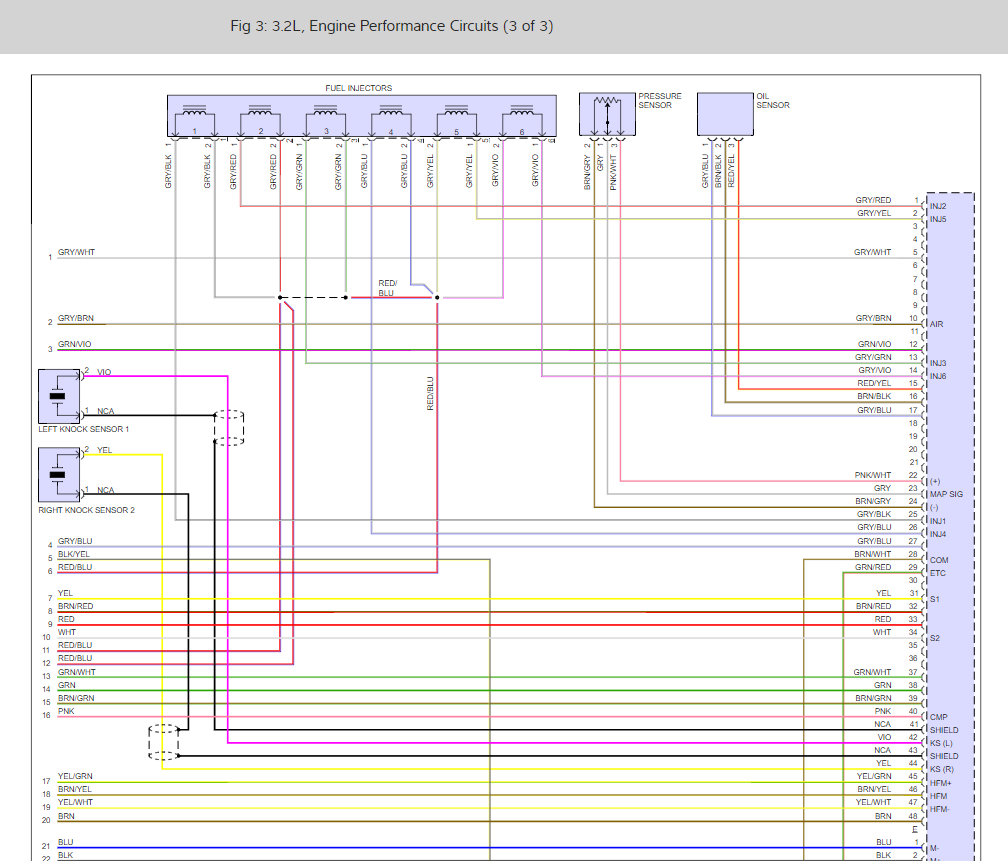Click the 'INJ2' connector pin label
Image resolution: width=1008 pixels, height=867 pixels.
938,206
